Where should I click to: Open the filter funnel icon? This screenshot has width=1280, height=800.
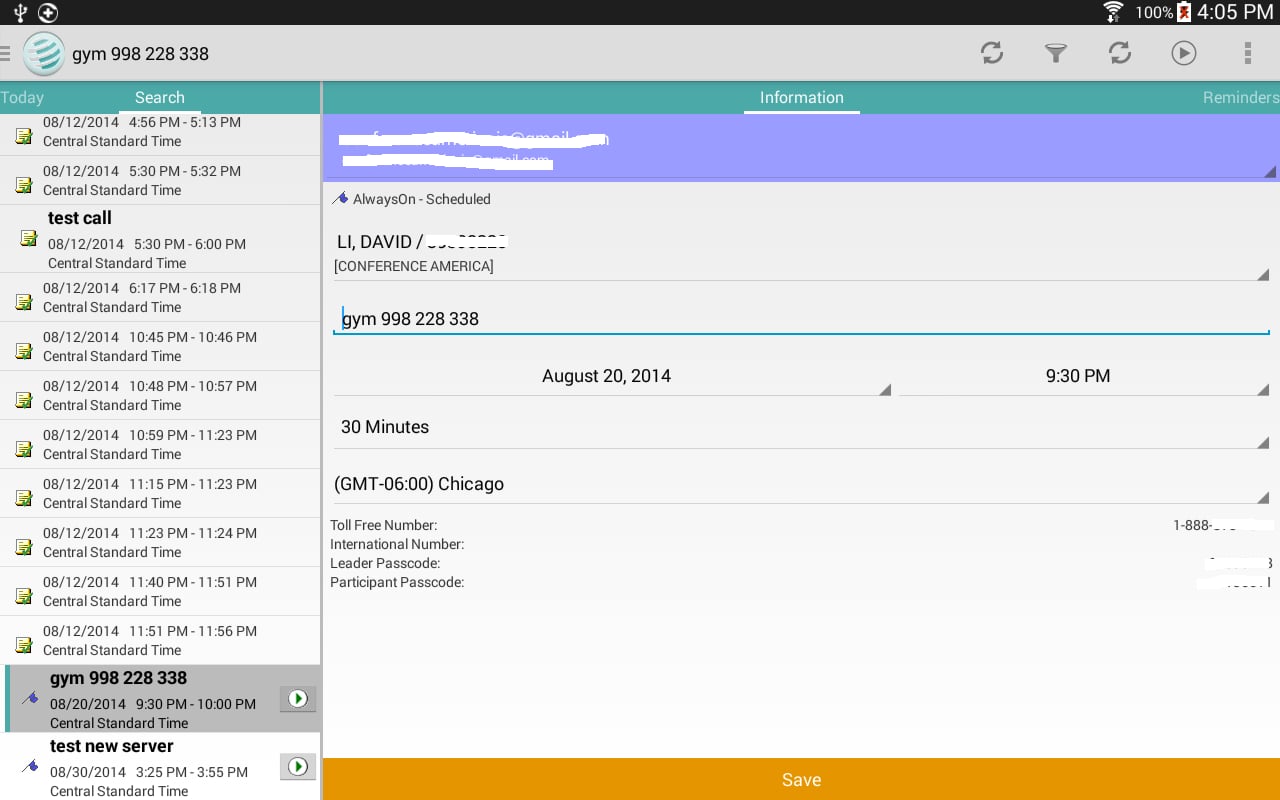click(x=1056, y=53)
